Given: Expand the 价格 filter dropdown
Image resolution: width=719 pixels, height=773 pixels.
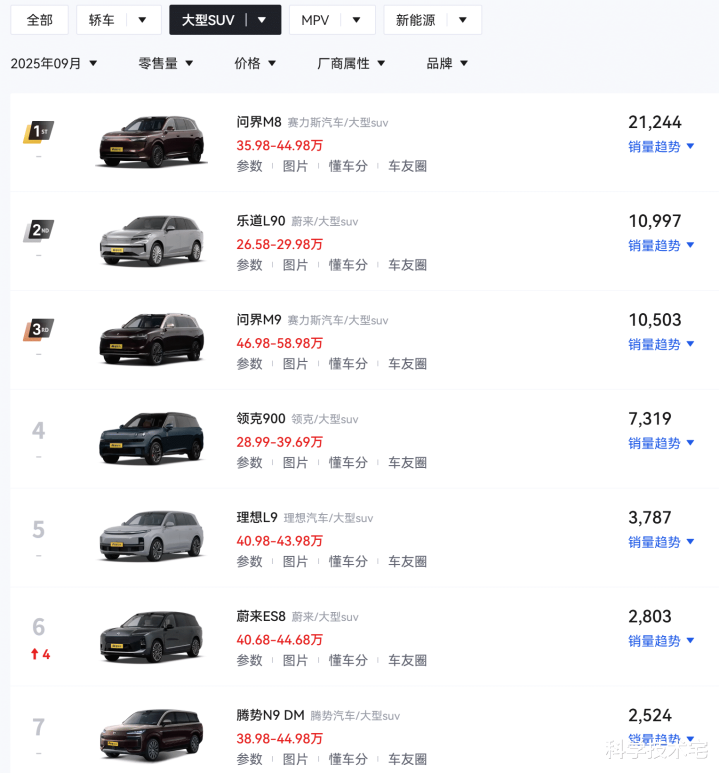Looking at the screenshot, I should pyautogui.click(x=255, y=63).
